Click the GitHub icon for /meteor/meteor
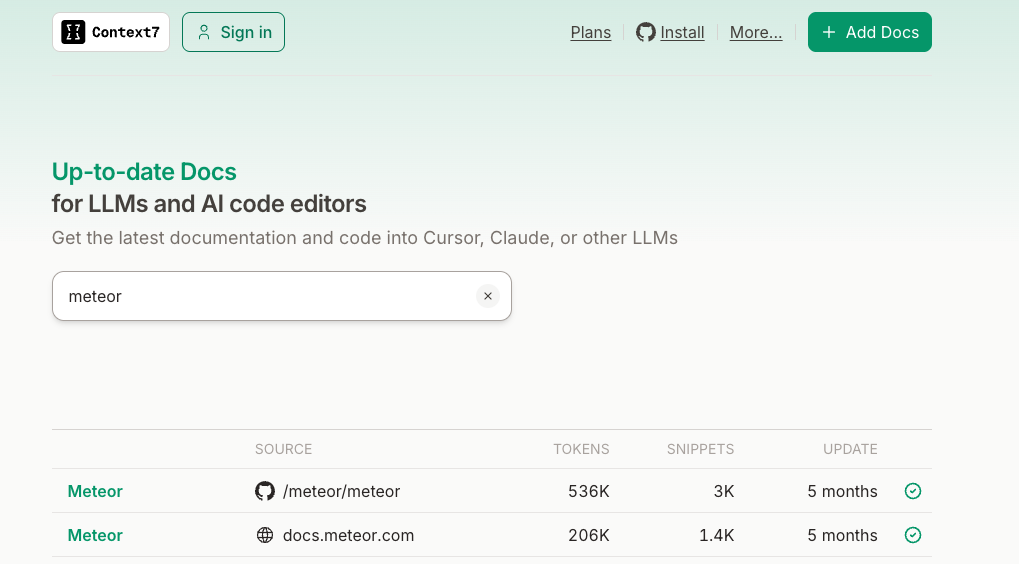This screenshot has width=1019, height=564. click(265, 491)
